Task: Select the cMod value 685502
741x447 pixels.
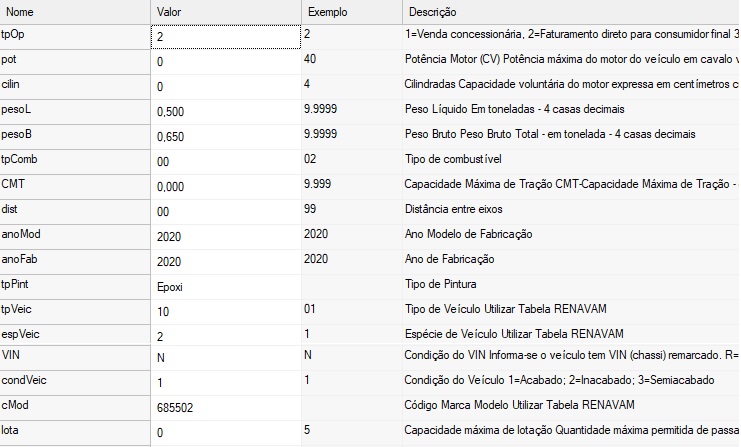Action: pyautogui.click(x=225, y=409)
